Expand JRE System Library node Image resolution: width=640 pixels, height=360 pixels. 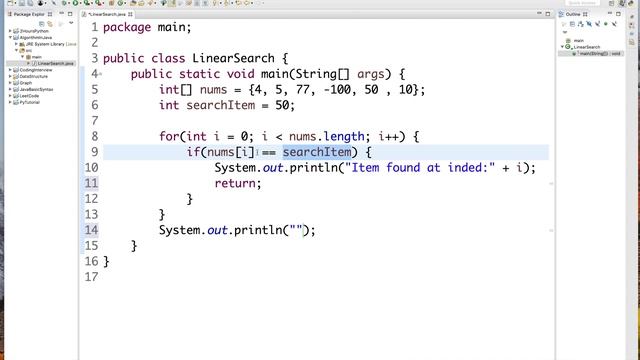(x=16, y=44)
